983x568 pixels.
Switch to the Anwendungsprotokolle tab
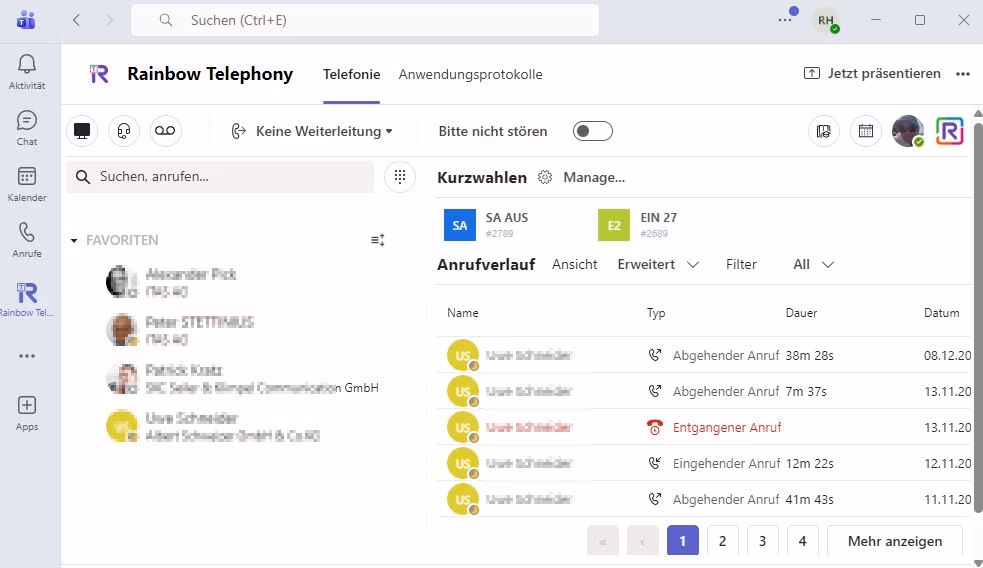pos(471,75)
